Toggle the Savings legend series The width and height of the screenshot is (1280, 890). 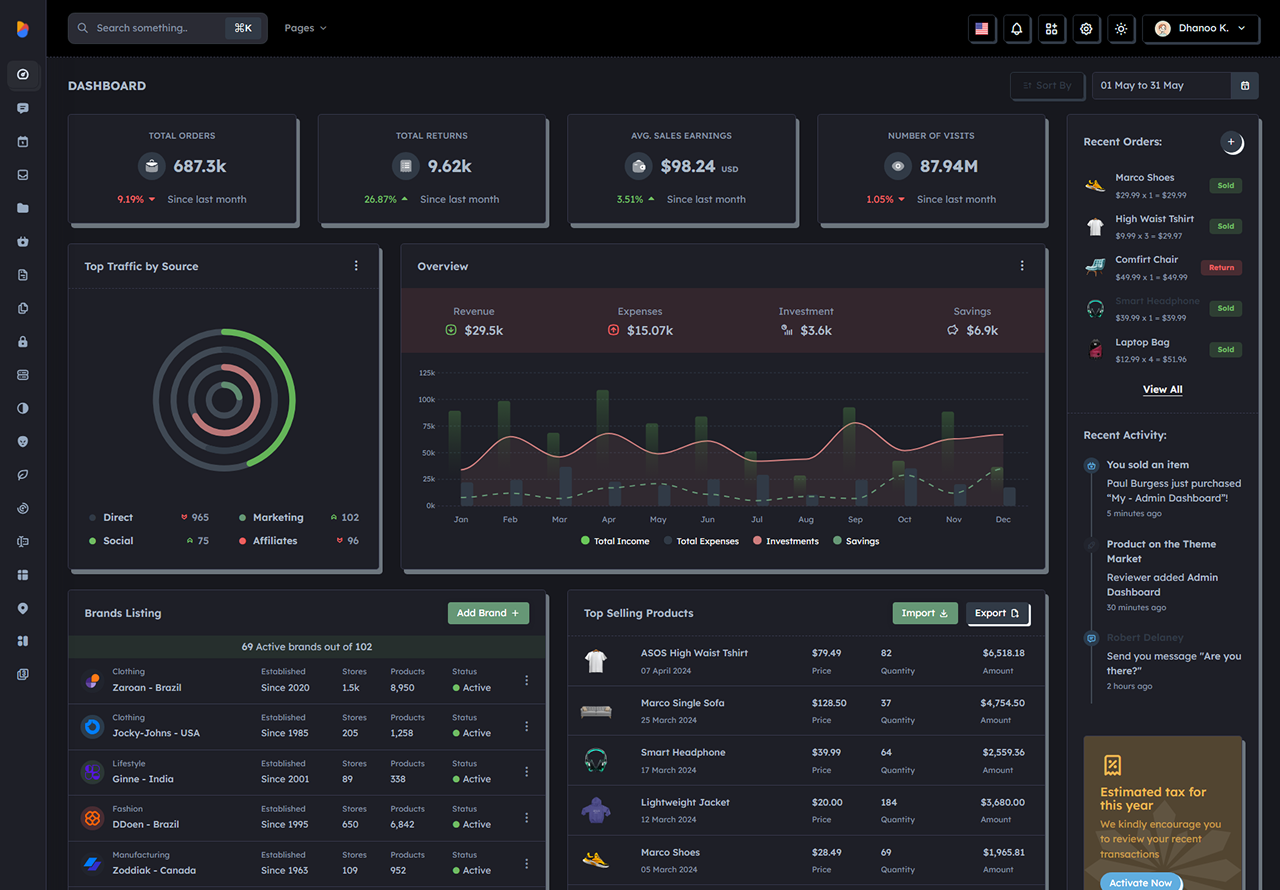856,541
